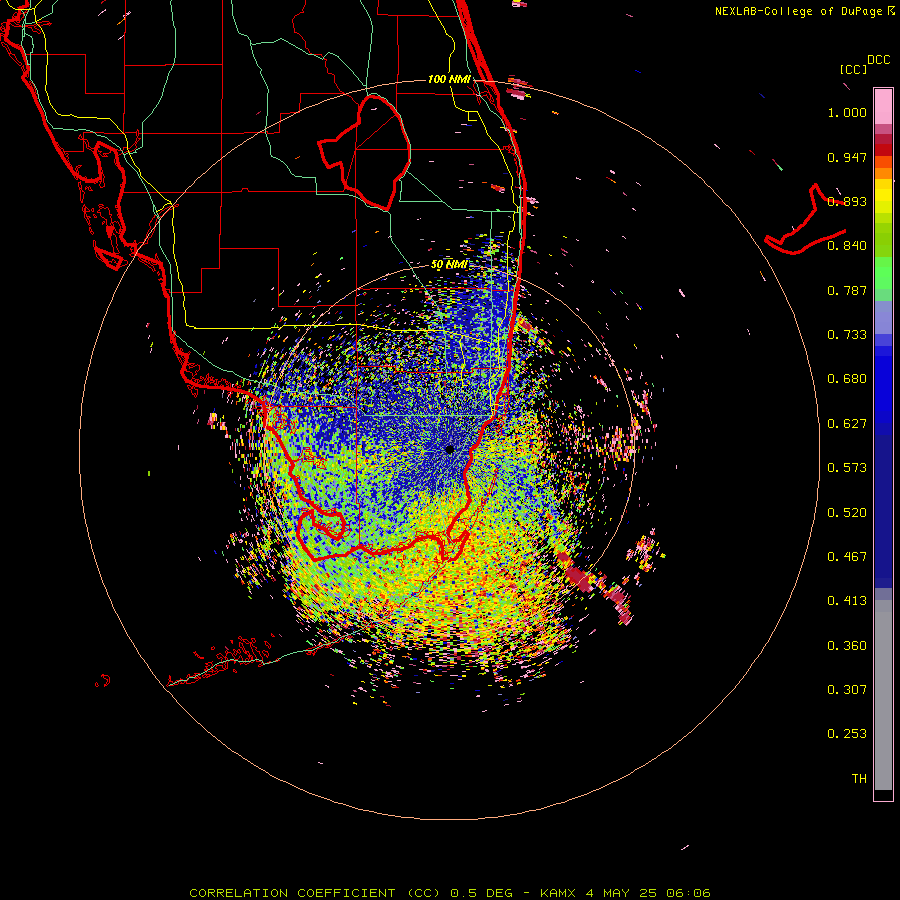Image resolution: width=900 pixels, height=900 pixels.
Task: Click the 0.253 scale value
Action: coord(847,734)
